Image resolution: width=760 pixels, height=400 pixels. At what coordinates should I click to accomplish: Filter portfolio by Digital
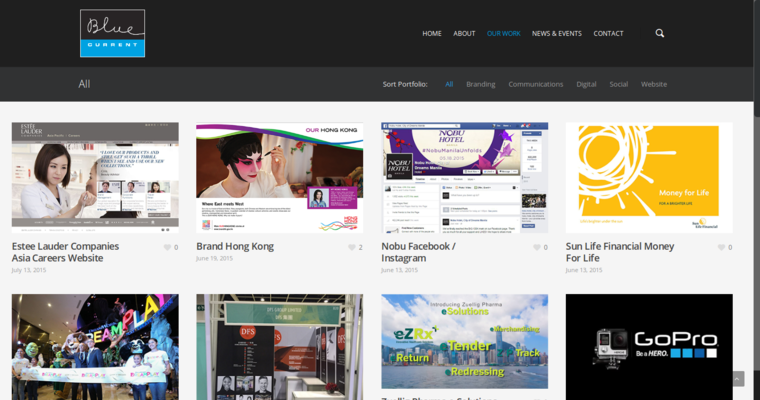[586, 84]
